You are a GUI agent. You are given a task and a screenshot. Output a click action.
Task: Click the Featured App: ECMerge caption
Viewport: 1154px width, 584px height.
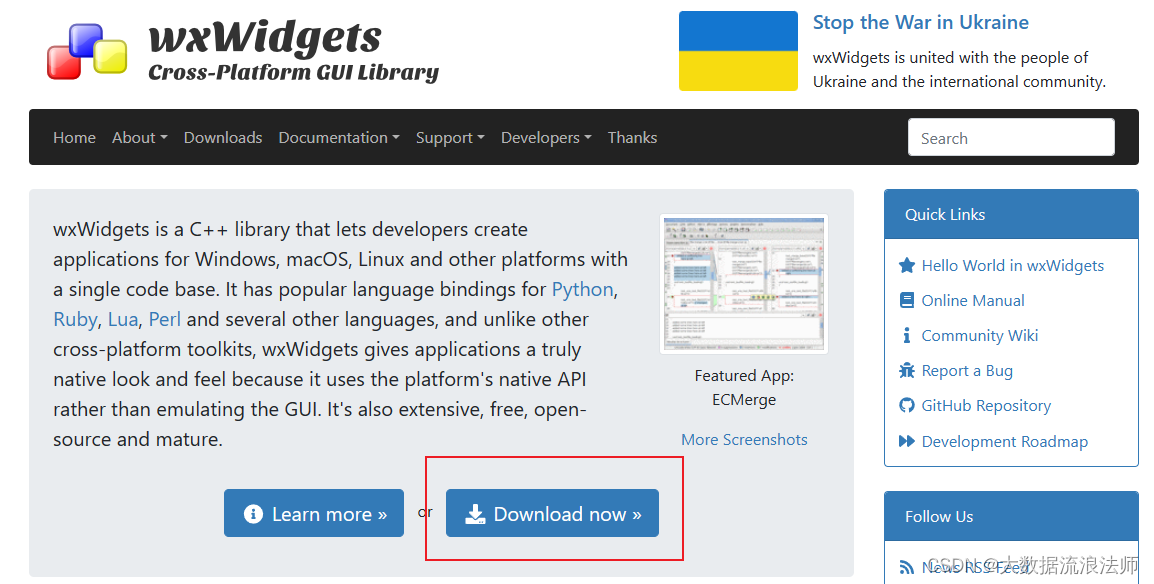pyautogui.click(x=744, y=388)
